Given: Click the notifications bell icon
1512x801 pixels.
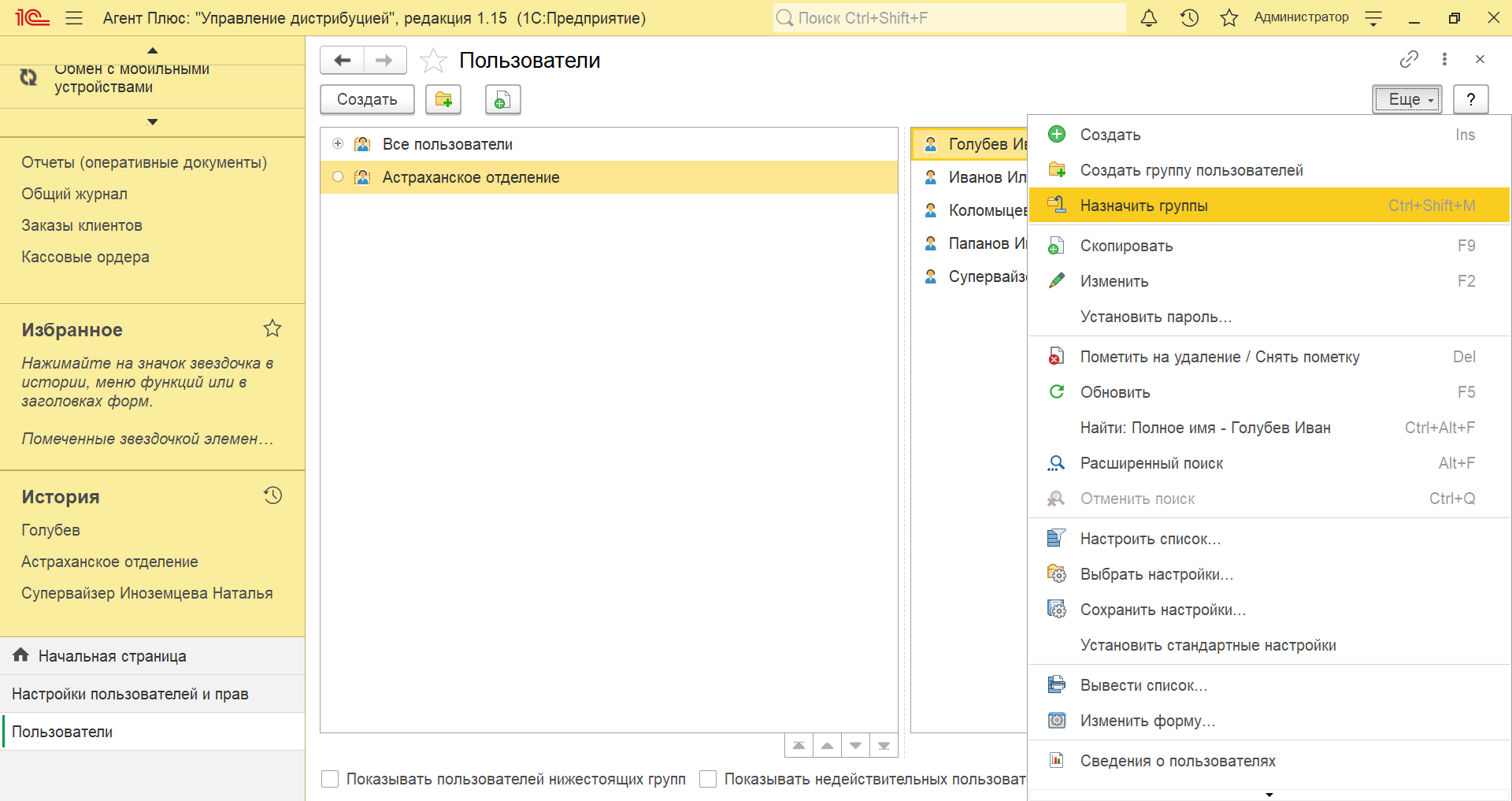Looking at the screenshot, I should pyautogui.click(x=1149, y=18).
